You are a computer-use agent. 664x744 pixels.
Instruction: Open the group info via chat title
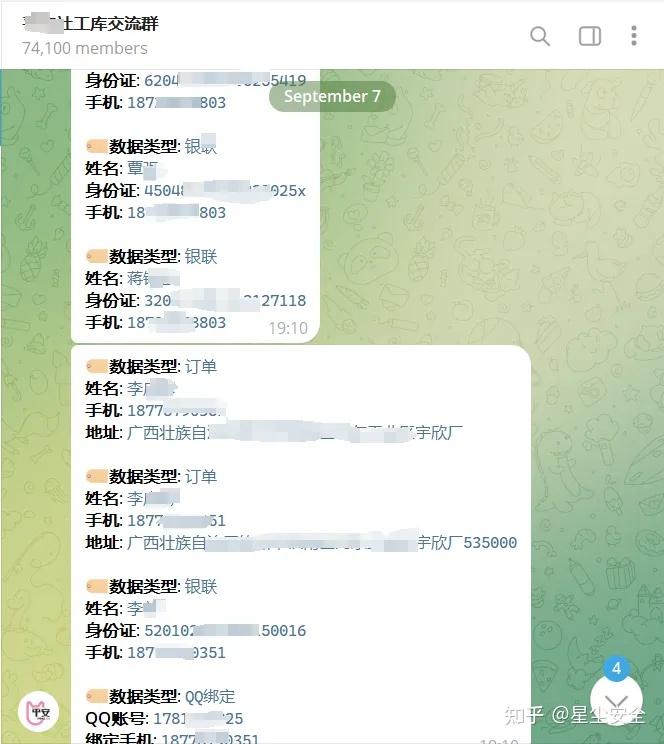click(x=90, y=23)
